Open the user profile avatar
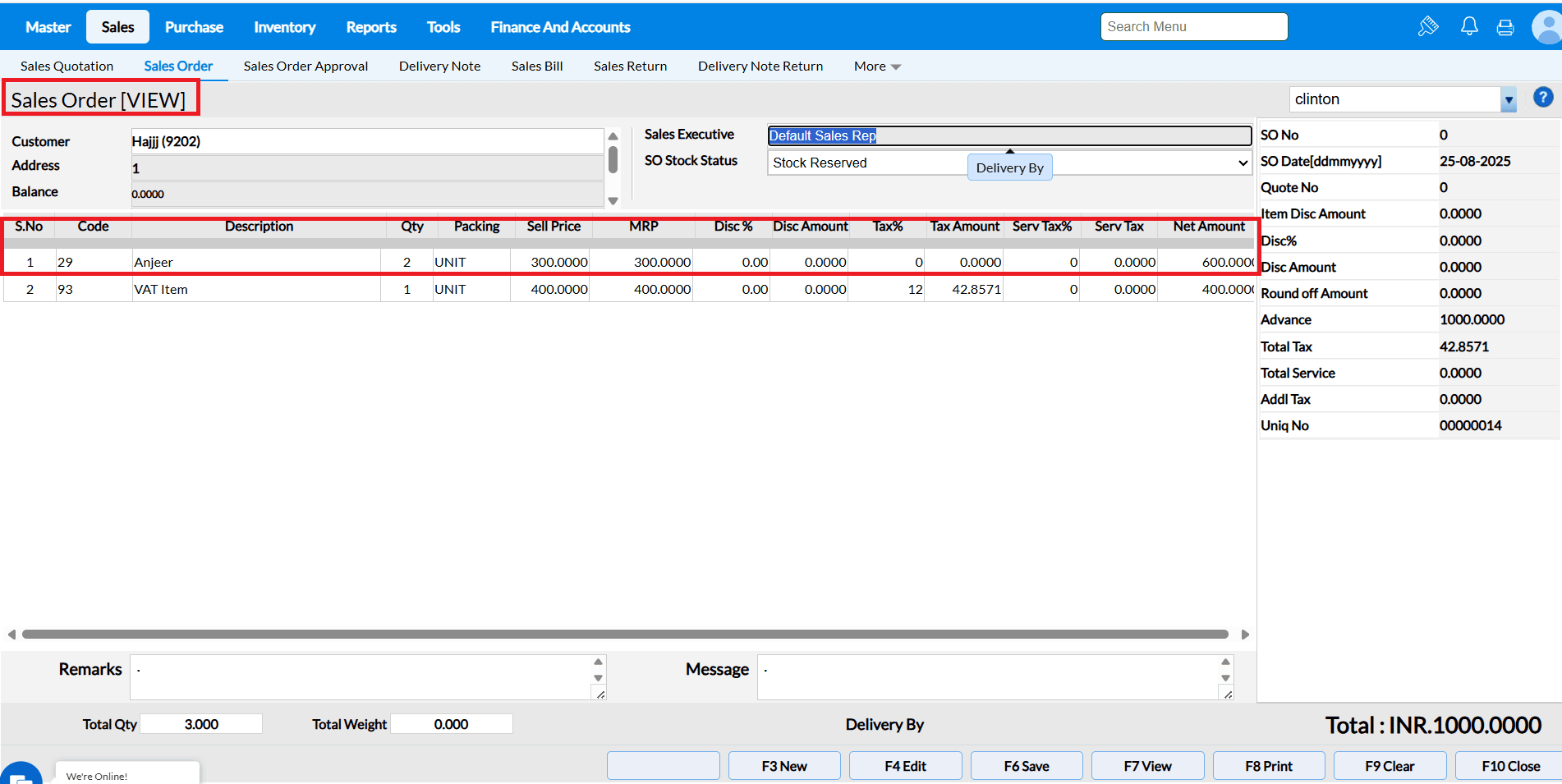The height and width of the screenshot is (784, 1562). [1547, 27]
